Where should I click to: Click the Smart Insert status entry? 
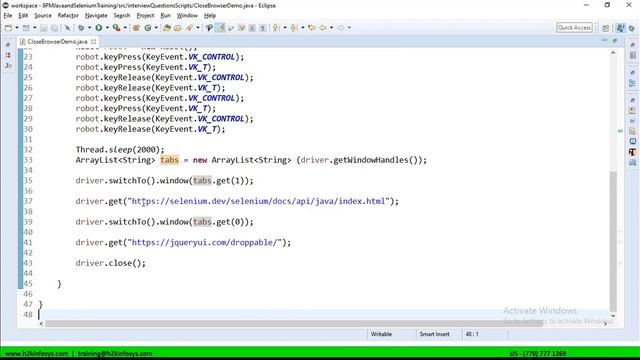(x=434, y=334)
